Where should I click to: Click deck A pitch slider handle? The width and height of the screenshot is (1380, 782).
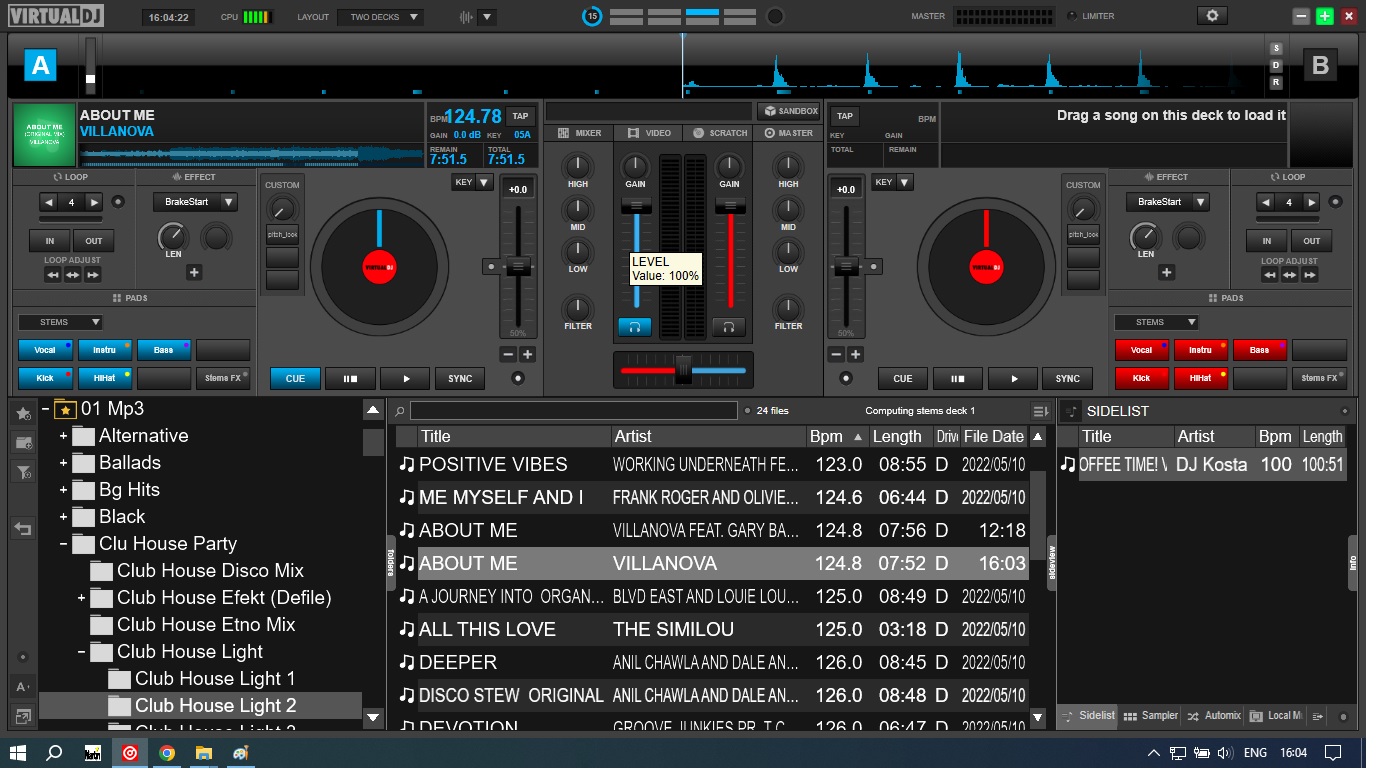pos(517,266)
